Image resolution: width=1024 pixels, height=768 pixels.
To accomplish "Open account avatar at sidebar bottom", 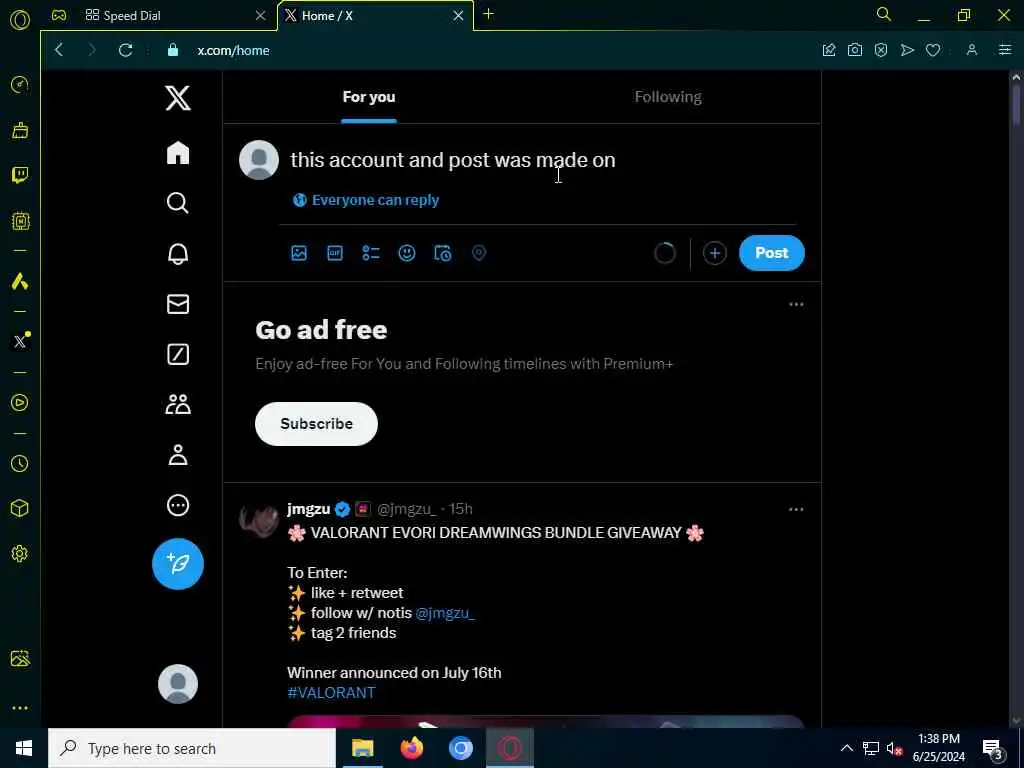I will (178, 684).
